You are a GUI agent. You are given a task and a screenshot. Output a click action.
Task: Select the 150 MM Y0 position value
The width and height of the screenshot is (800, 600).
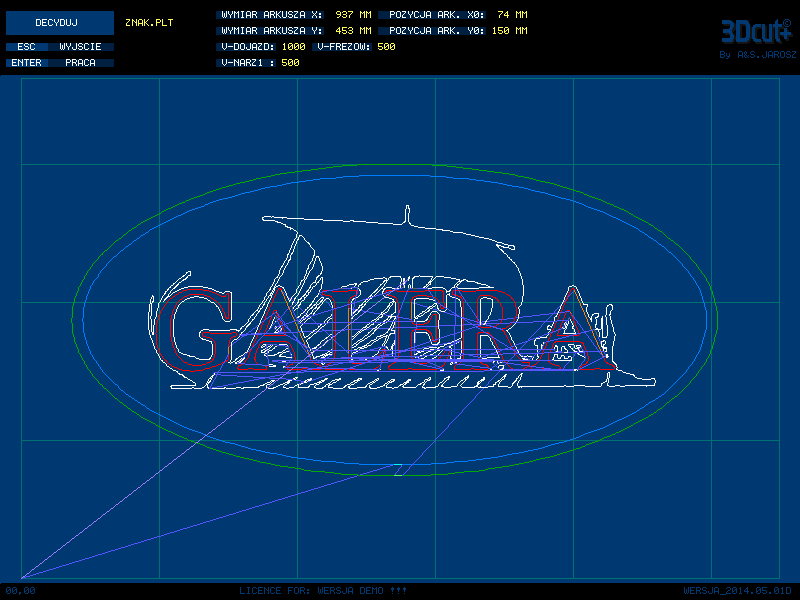click(510, 31)
